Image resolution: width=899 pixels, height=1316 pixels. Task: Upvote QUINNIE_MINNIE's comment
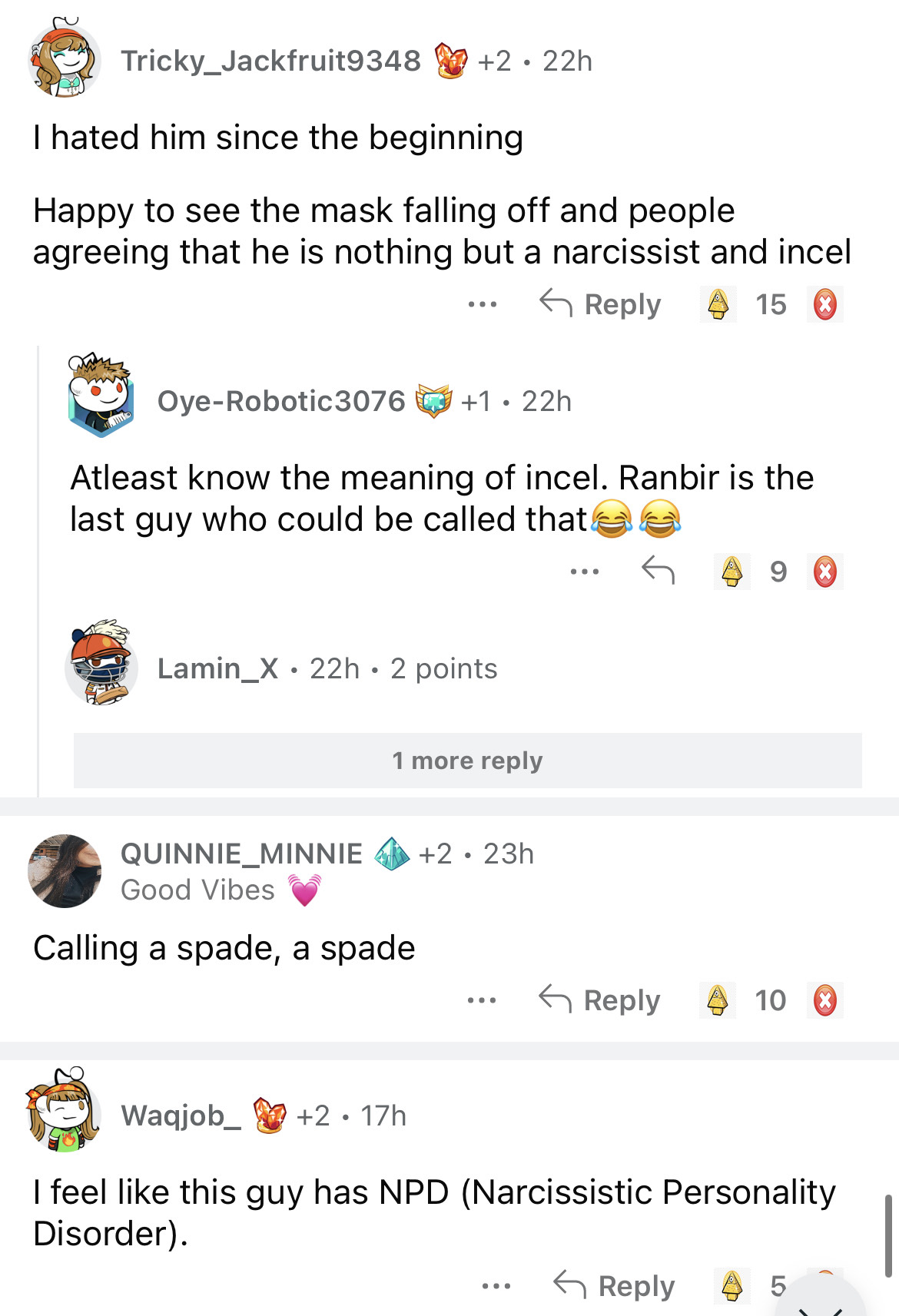click(717, 1000)
